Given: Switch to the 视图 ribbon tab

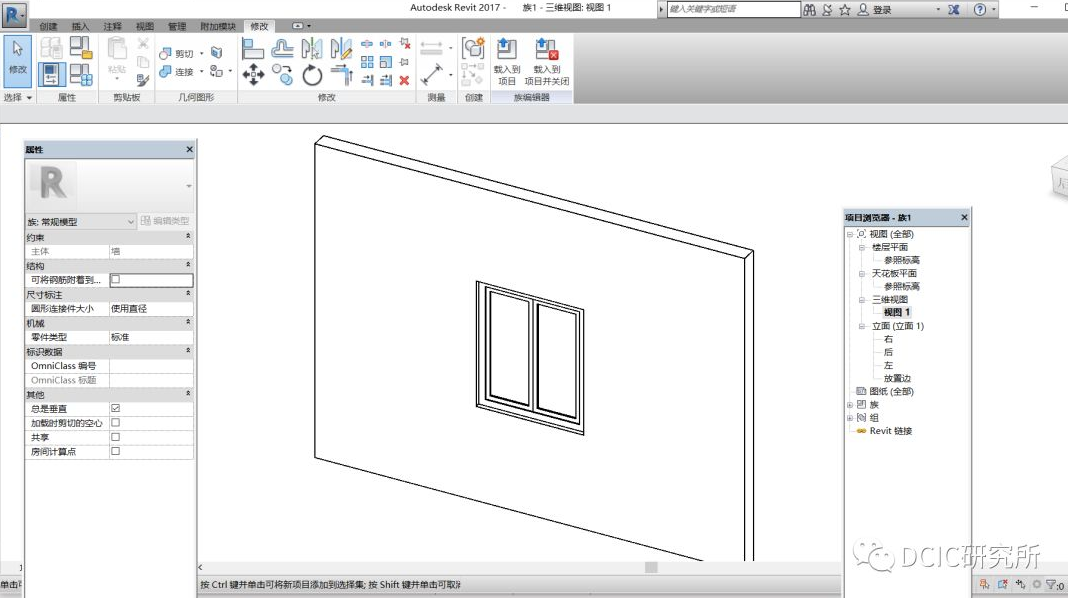Looking at the screenshot, I should coord(144,27).
